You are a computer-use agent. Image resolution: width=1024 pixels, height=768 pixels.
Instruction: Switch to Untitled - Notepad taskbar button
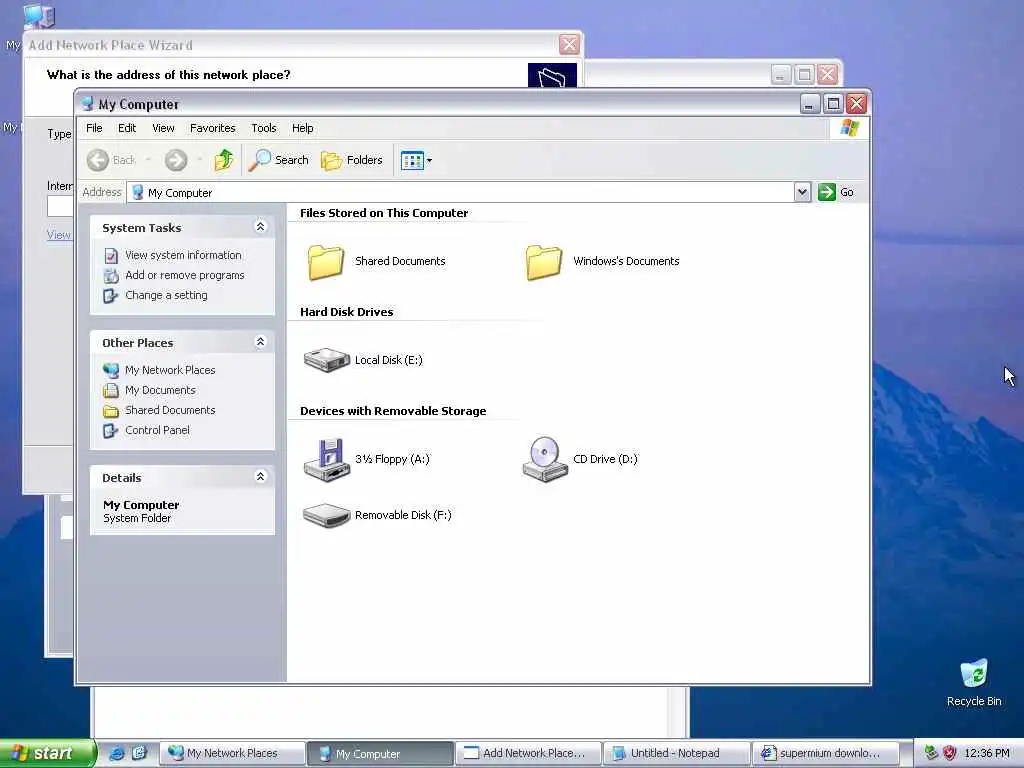click(x=676, y=754)
